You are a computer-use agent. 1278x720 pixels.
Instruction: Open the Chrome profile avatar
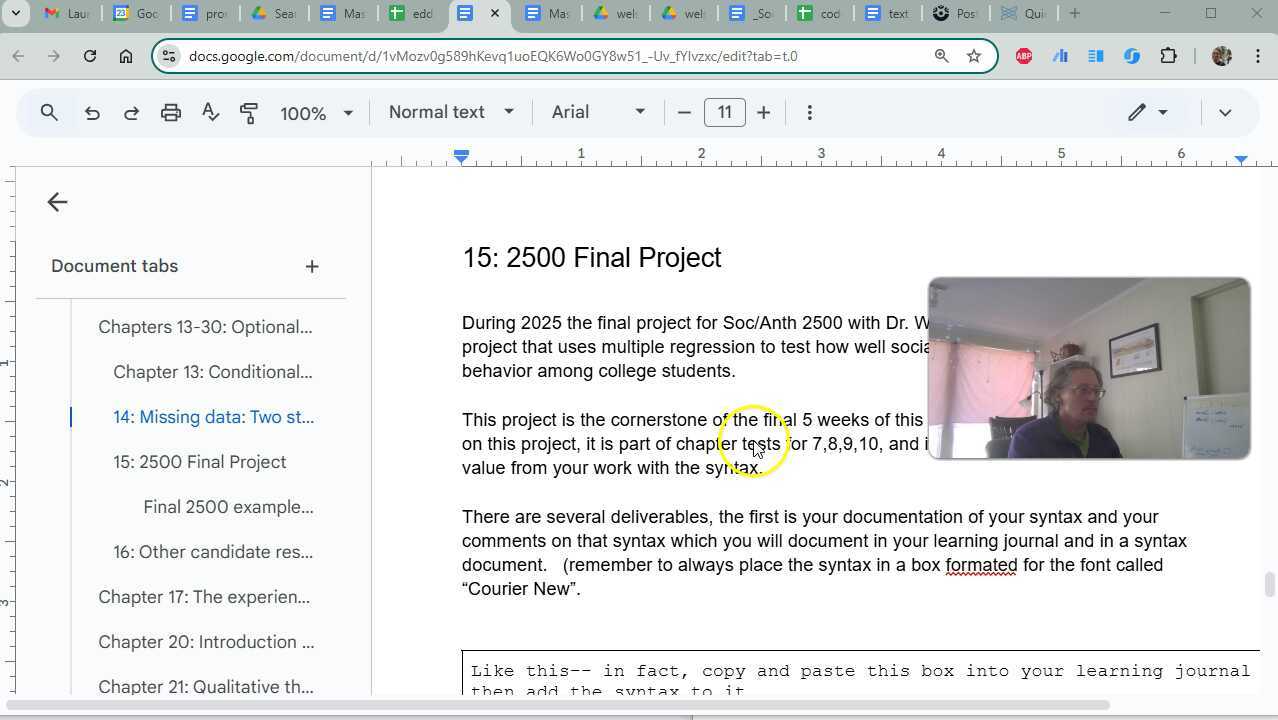click(1221, 56)
